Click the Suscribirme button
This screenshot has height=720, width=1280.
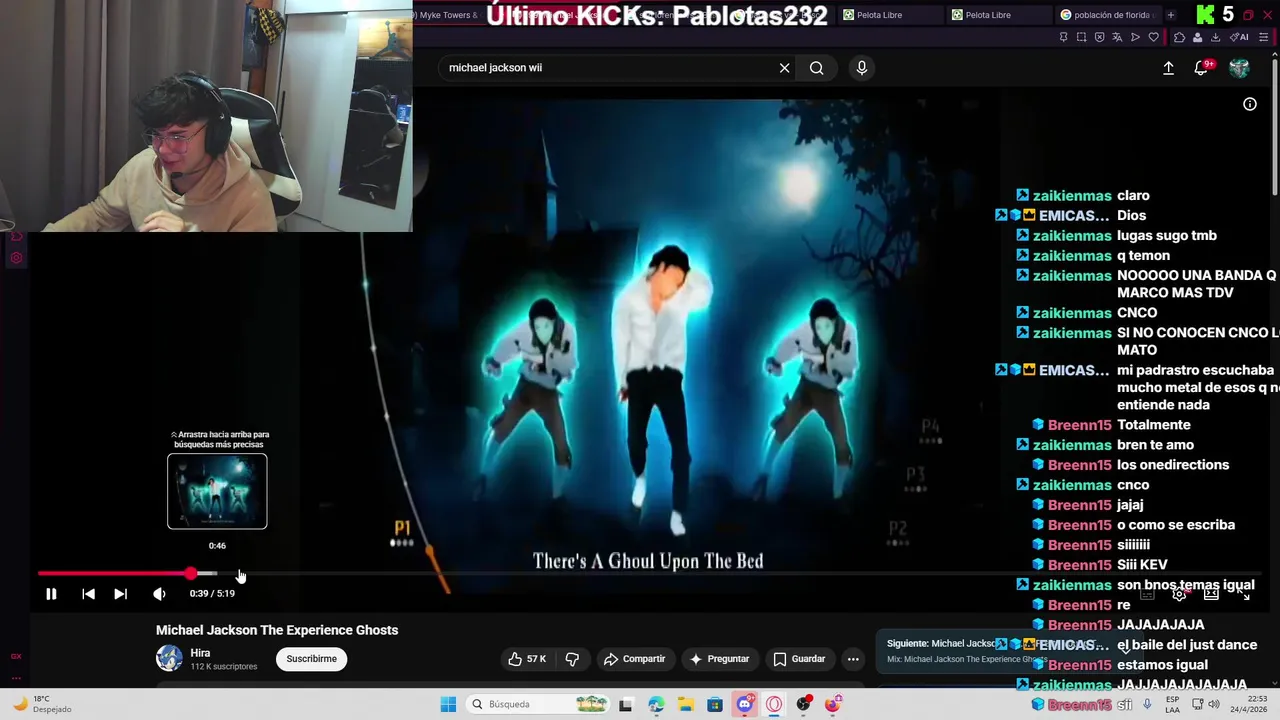click(x=311, y=659)
